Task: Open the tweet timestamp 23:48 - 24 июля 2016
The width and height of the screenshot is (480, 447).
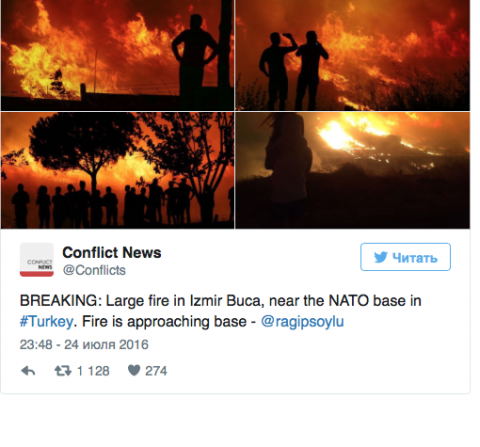Action: (84, 345)
